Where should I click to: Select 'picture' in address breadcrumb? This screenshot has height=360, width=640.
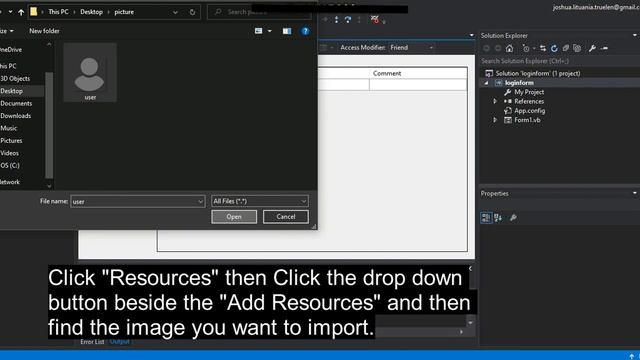click(124, 12)
